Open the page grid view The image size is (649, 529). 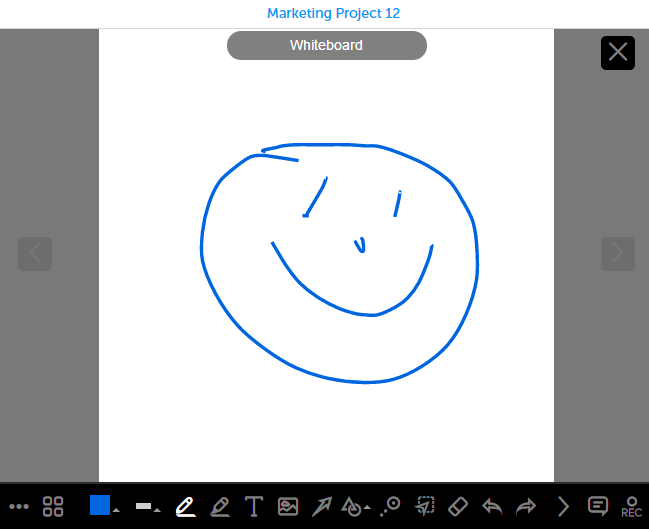(x=53, y=506)
